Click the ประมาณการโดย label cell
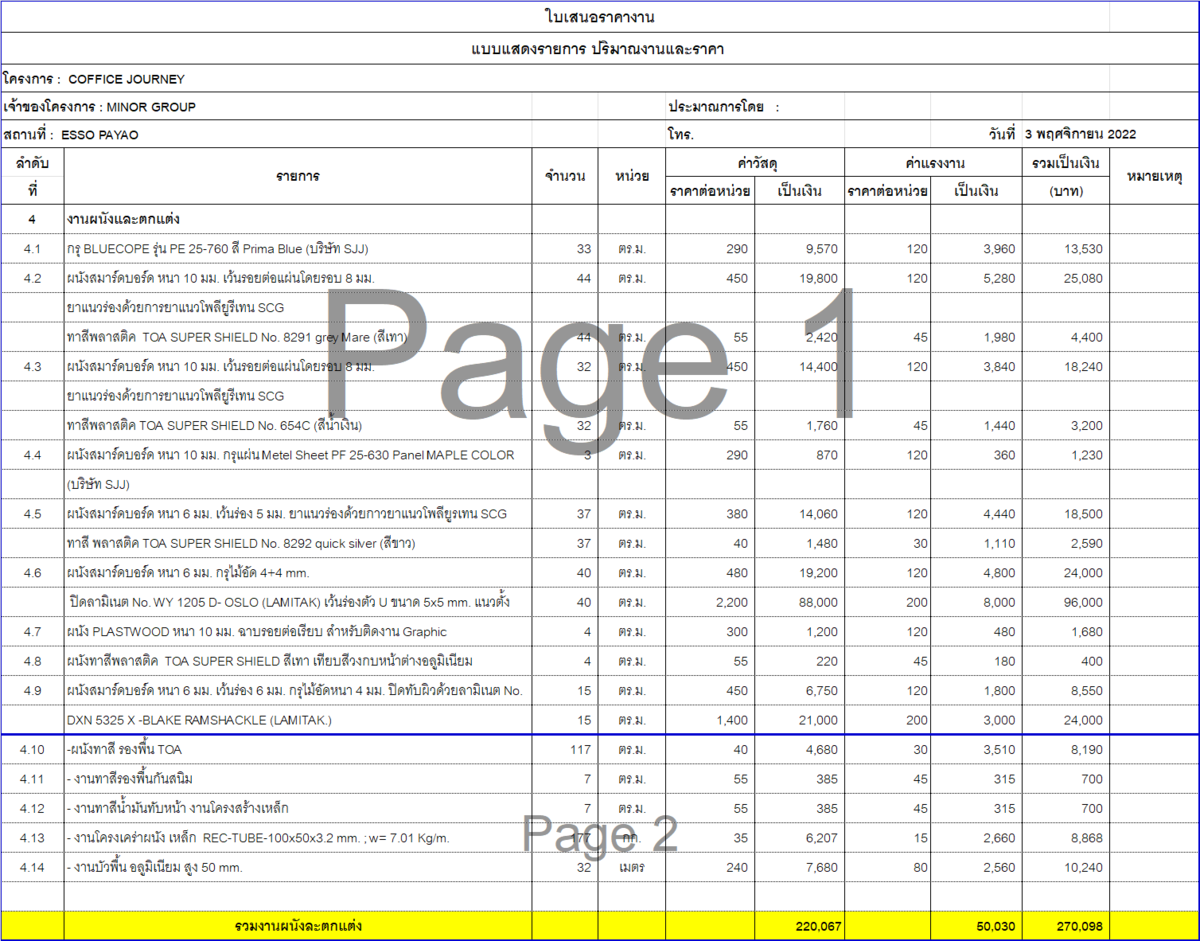Image resolution: width=1200 pixels, height=941 pixels. click(722, 107)
